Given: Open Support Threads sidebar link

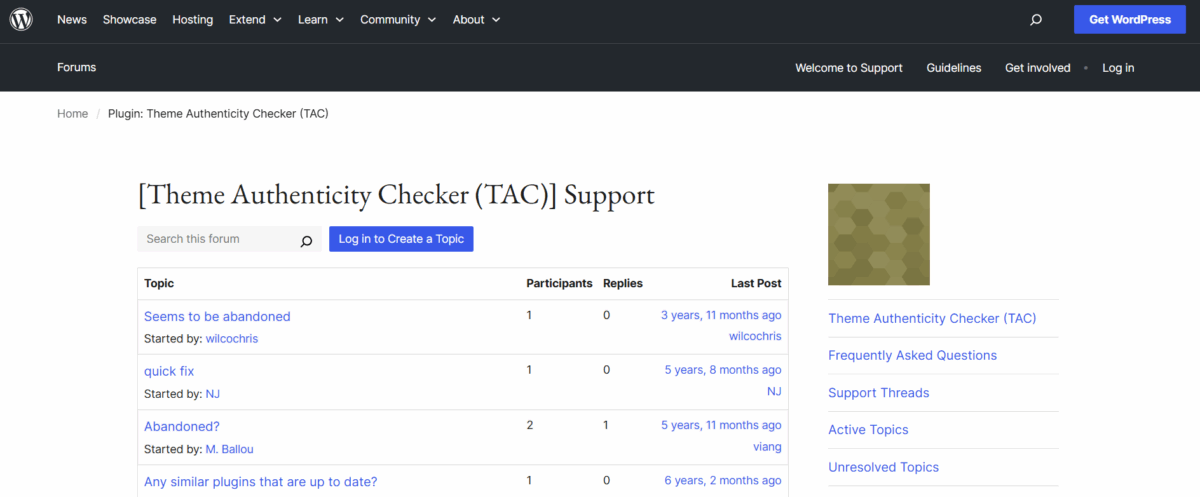Looking at the screenshot, I should tap(878, 393).
